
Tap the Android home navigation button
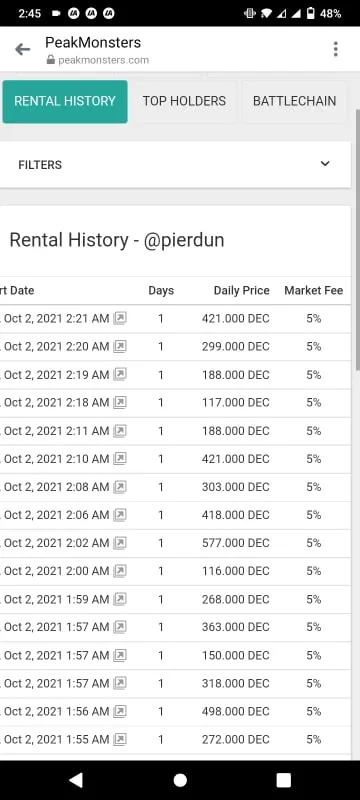point(180,780)
